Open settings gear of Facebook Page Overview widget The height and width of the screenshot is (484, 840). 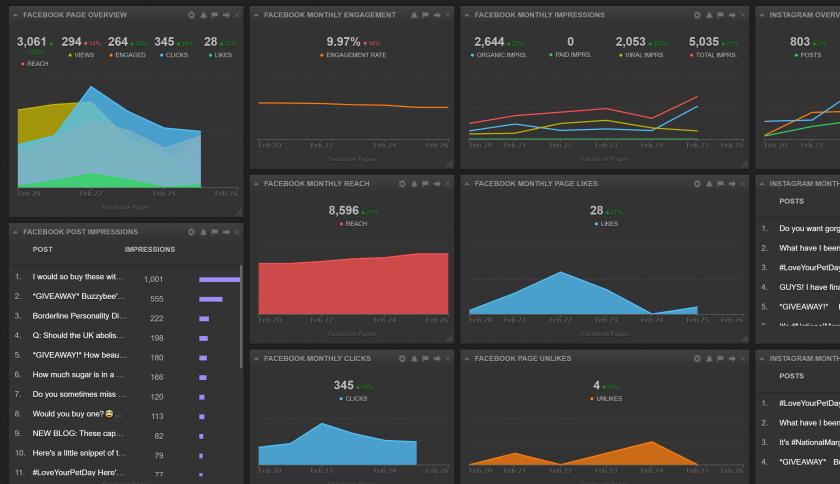191,15
